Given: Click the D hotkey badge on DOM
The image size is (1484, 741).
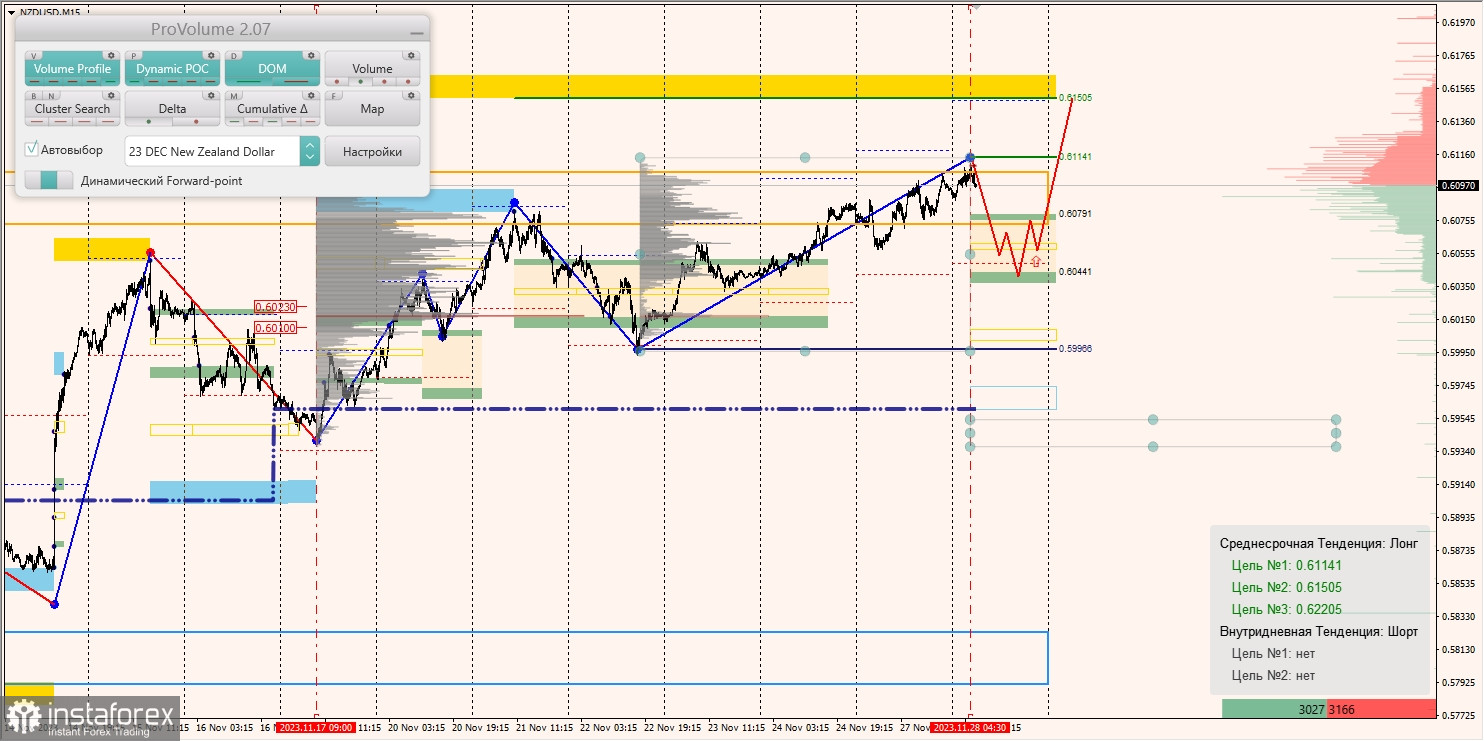Looking at the screenshot, I should coord(234,56).
